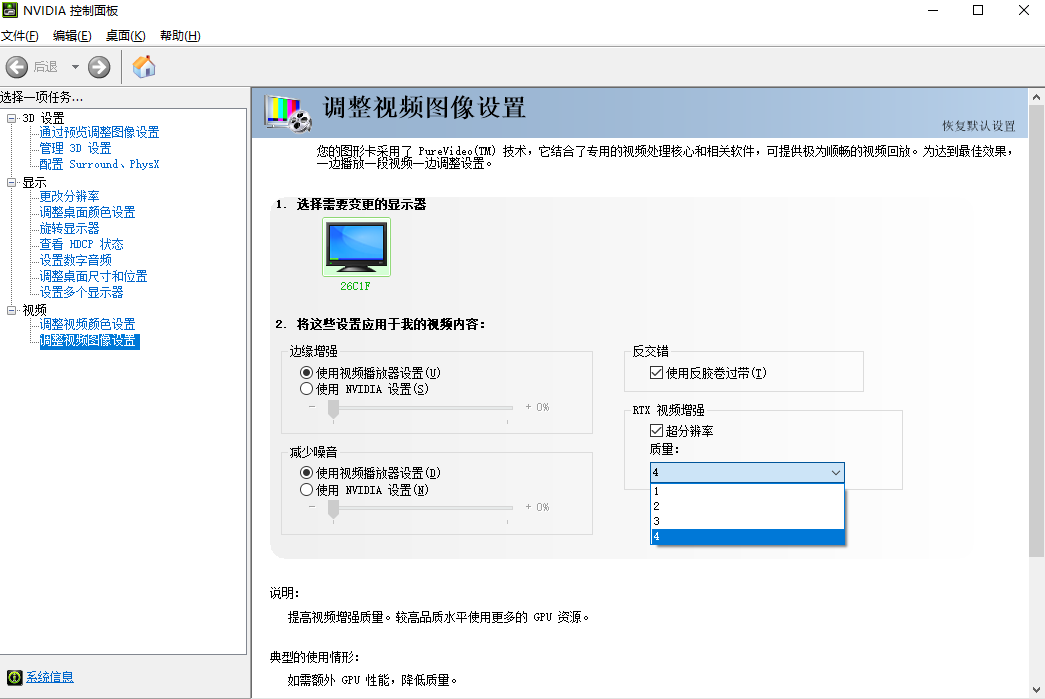The width and height of the screenshot is (1045, 699).
Task: Click the 质量 dropdown combo box
Action: click(747, 472)
